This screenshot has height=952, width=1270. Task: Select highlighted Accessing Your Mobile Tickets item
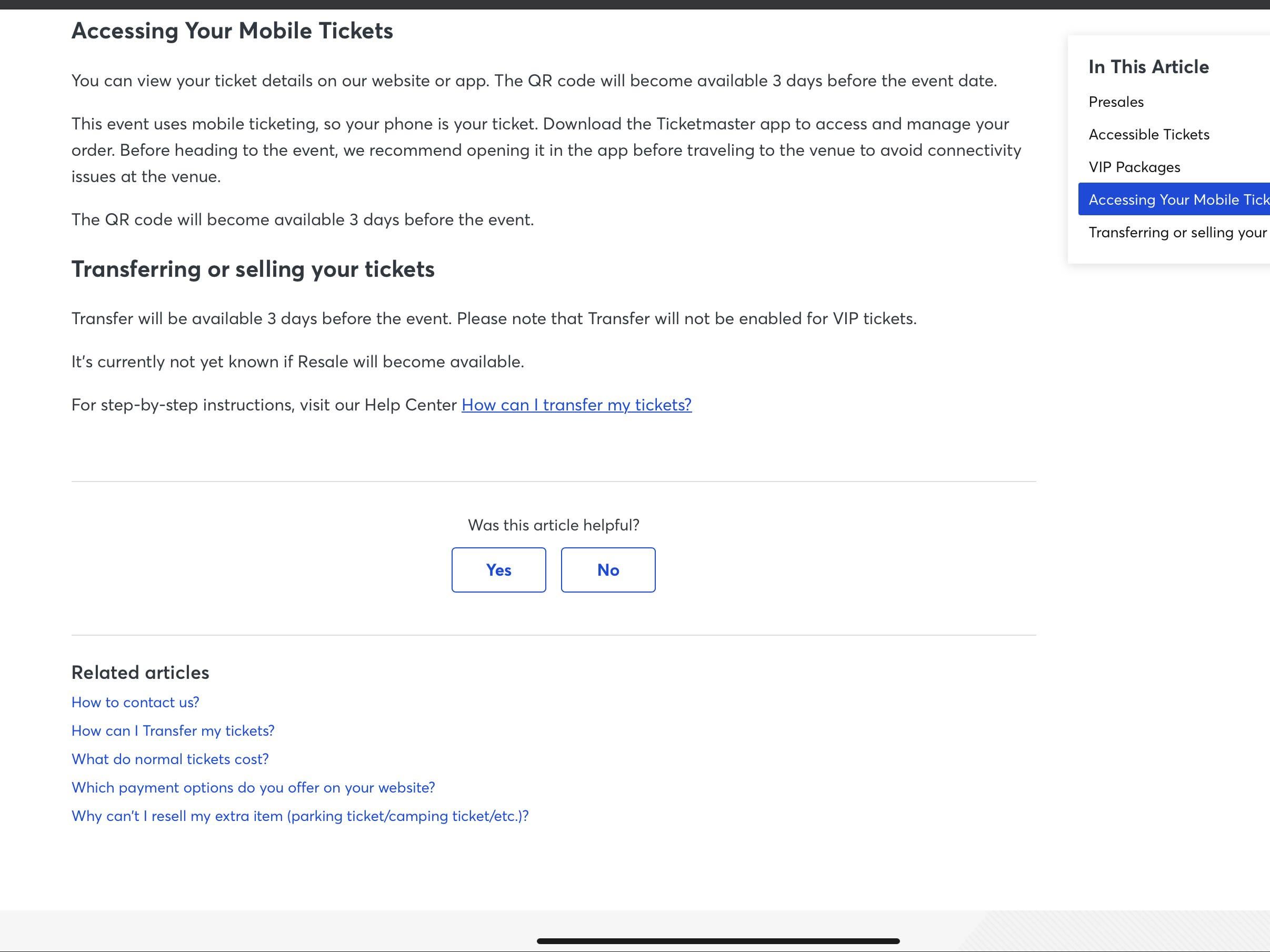pos(1174,199)
